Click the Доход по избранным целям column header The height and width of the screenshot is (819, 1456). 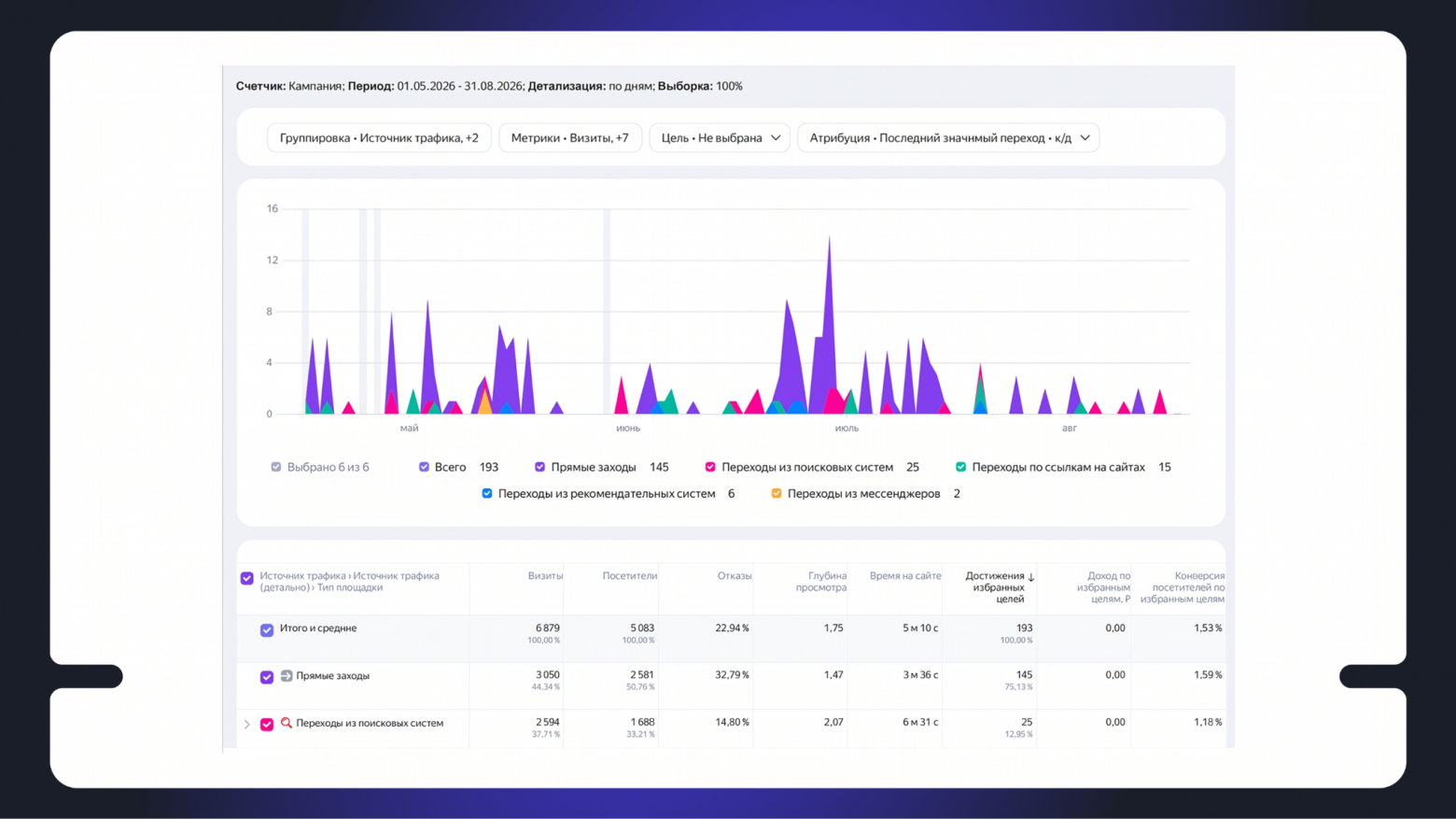[1103, 587]
